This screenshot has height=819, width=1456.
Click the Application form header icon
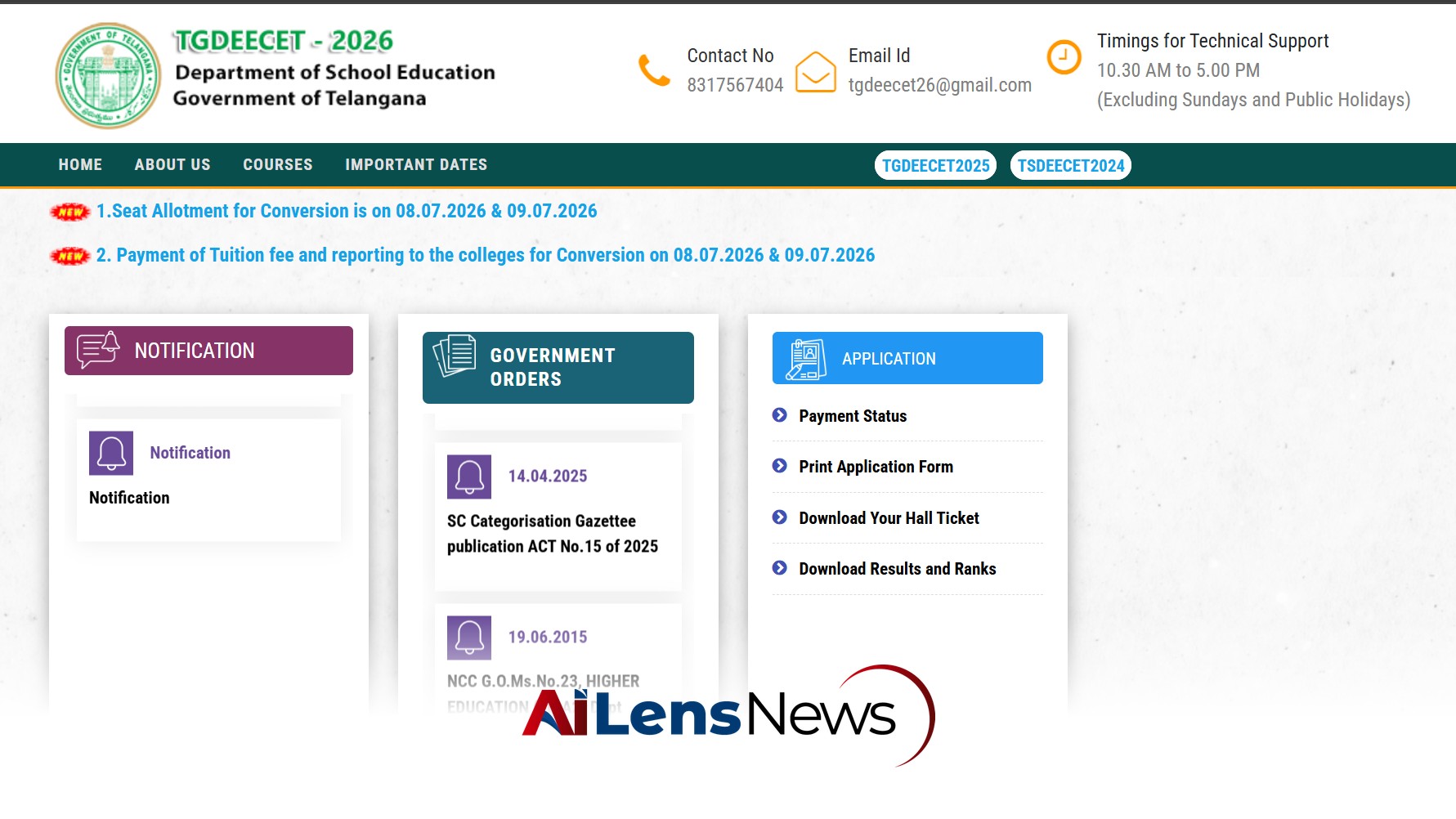(x=806, y=359)
